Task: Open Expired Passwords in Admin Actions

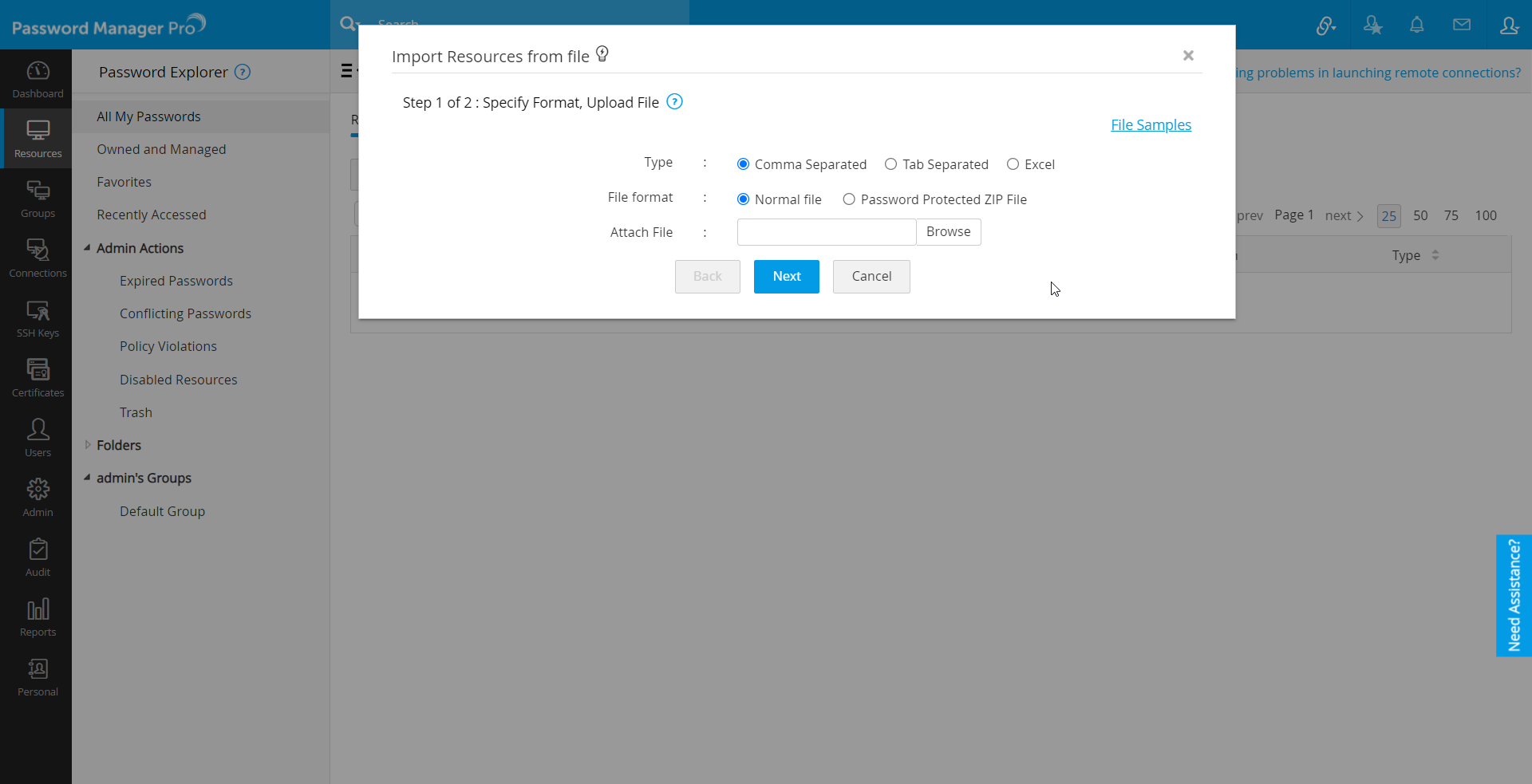Action: 176,281
